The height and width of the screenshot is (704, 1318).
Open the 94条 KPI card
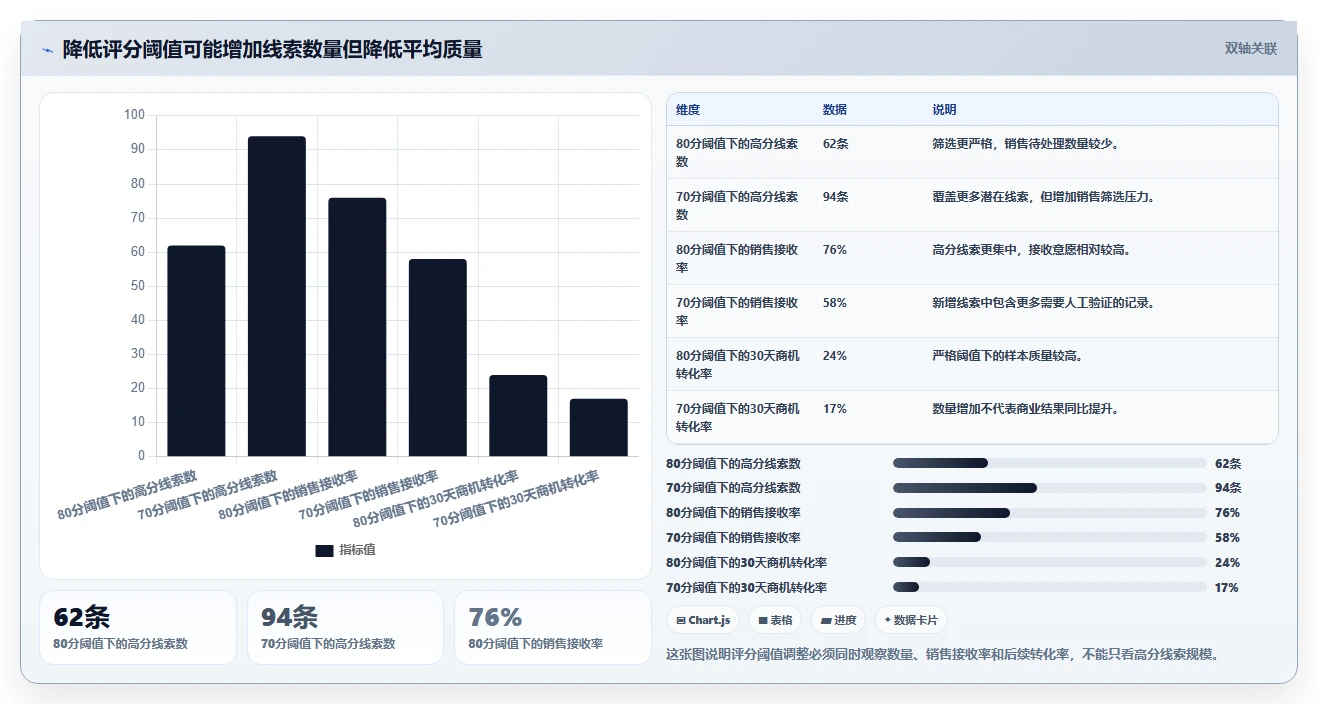345,627
